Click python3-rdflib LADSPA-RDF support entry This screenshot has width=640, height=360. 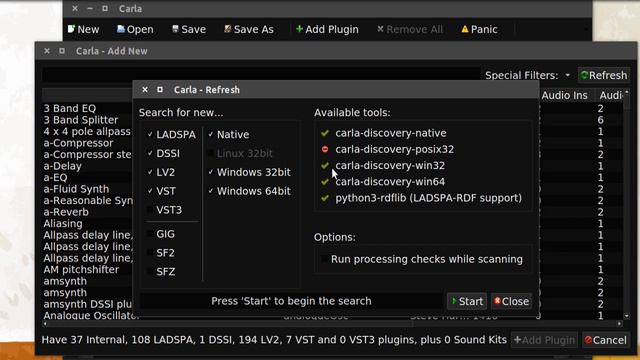(429, 198)
